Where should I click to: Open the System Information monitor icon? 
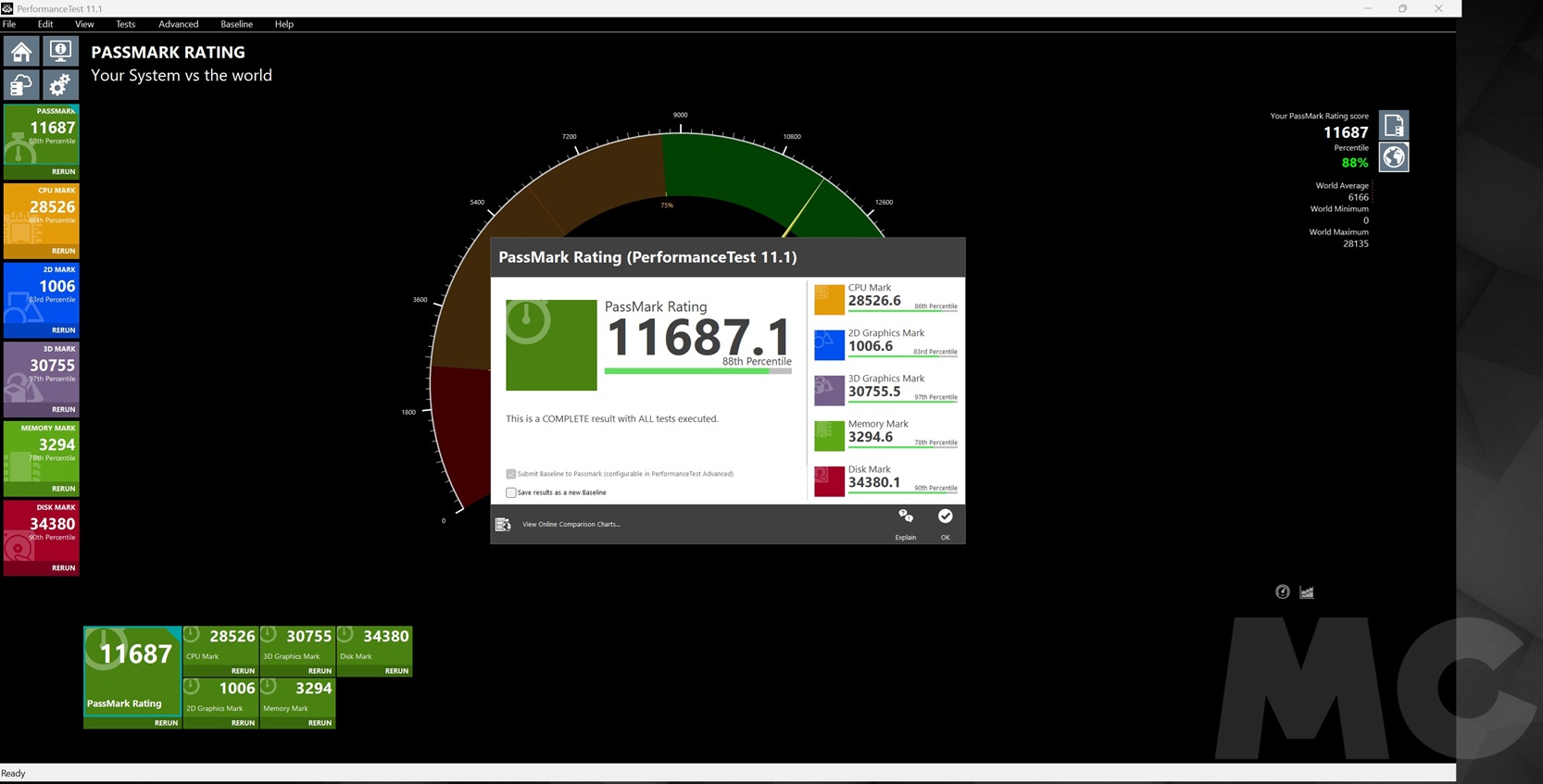pos(60,52)
